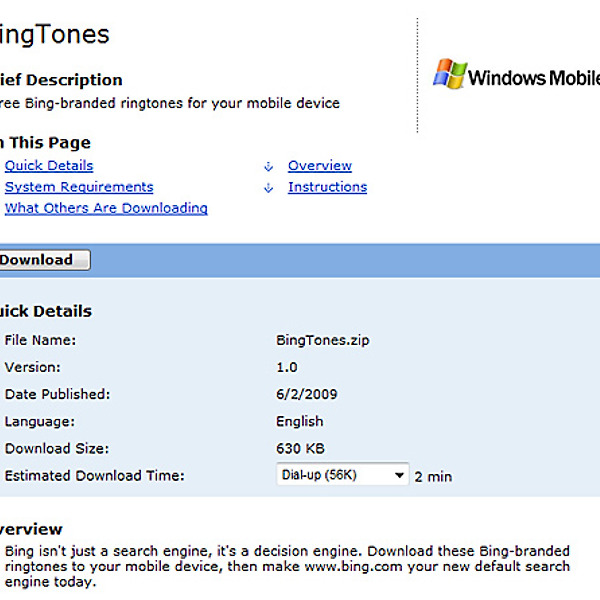Click the Quick Details section heading
Image resolution: width=600 pixels, height=600 pixels.
point(45,311)
